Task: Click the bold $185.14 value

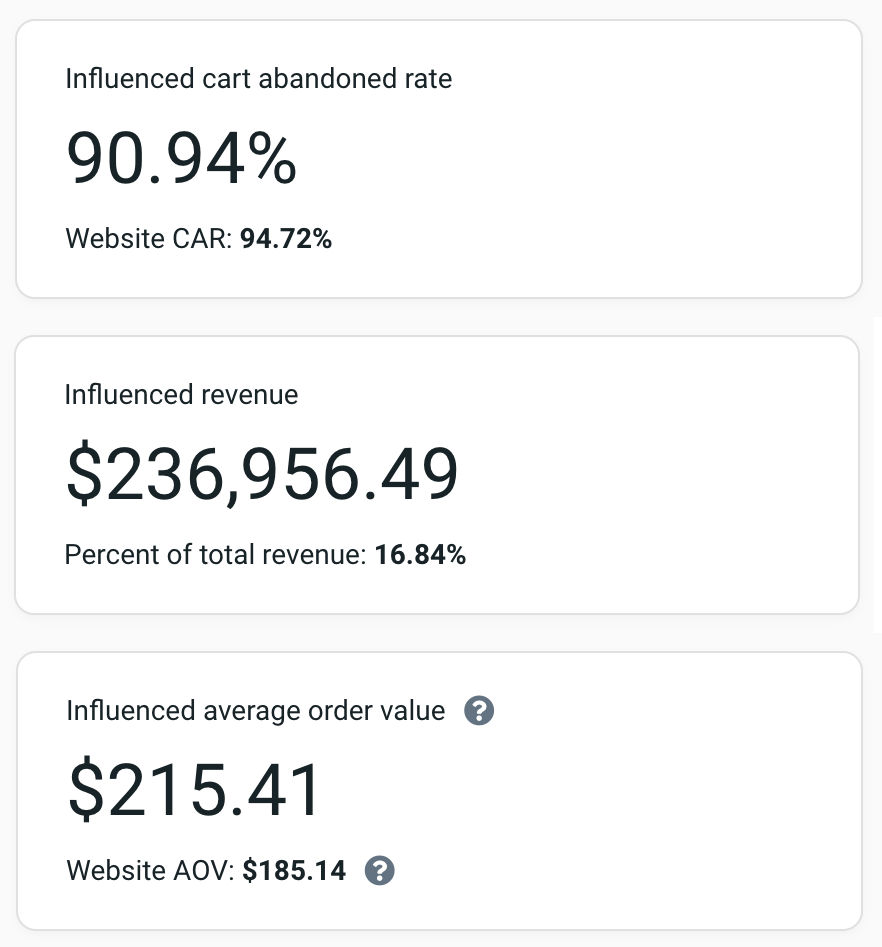Action: coord(295,871)
